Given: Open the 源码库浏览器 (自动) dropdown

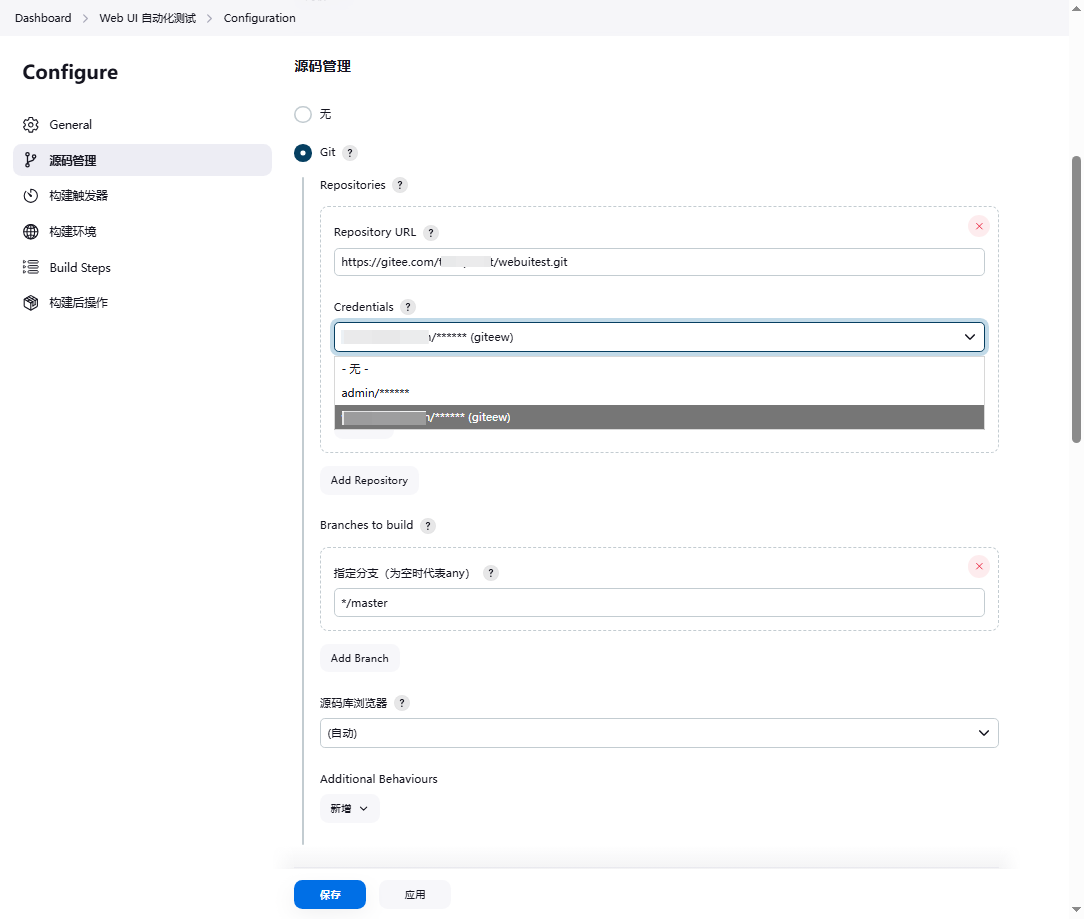Looking at the screenshot, I should click(x=660, y=733).
